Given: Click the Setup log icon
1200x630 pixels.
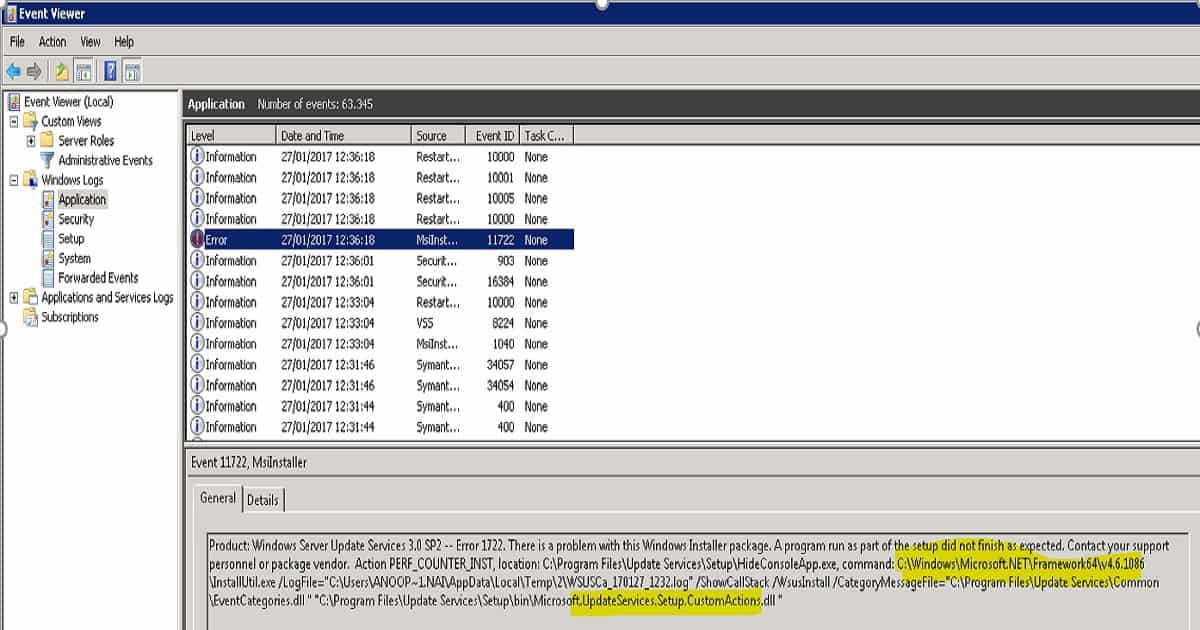Looking at the screenshot, I should pos(49,239).
